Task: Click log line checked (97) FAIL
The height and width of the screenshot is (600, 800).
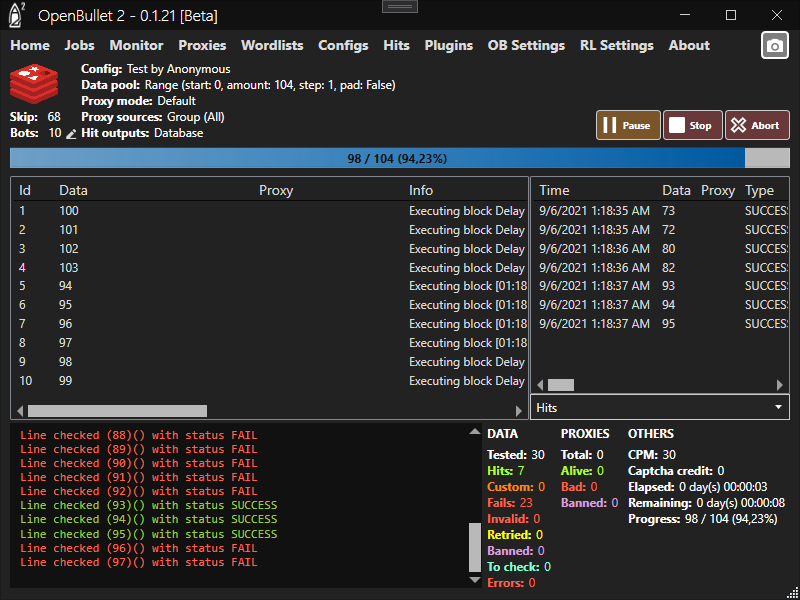Action: coord(139,562)
